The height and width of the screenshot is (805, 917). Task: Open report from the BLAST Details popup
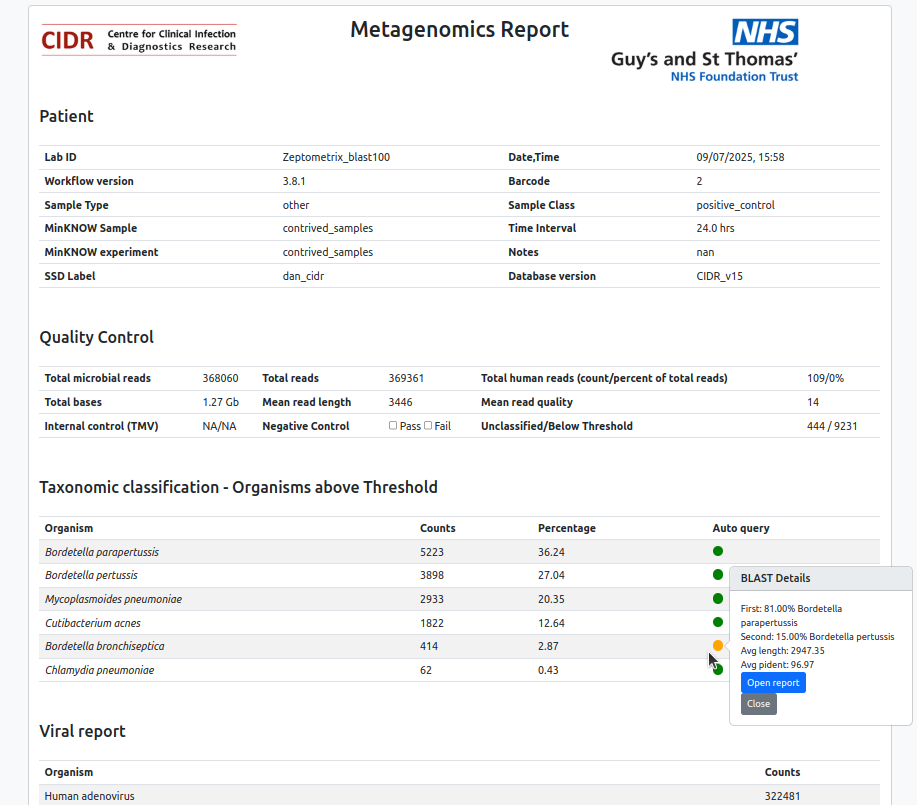click(773, 683)
